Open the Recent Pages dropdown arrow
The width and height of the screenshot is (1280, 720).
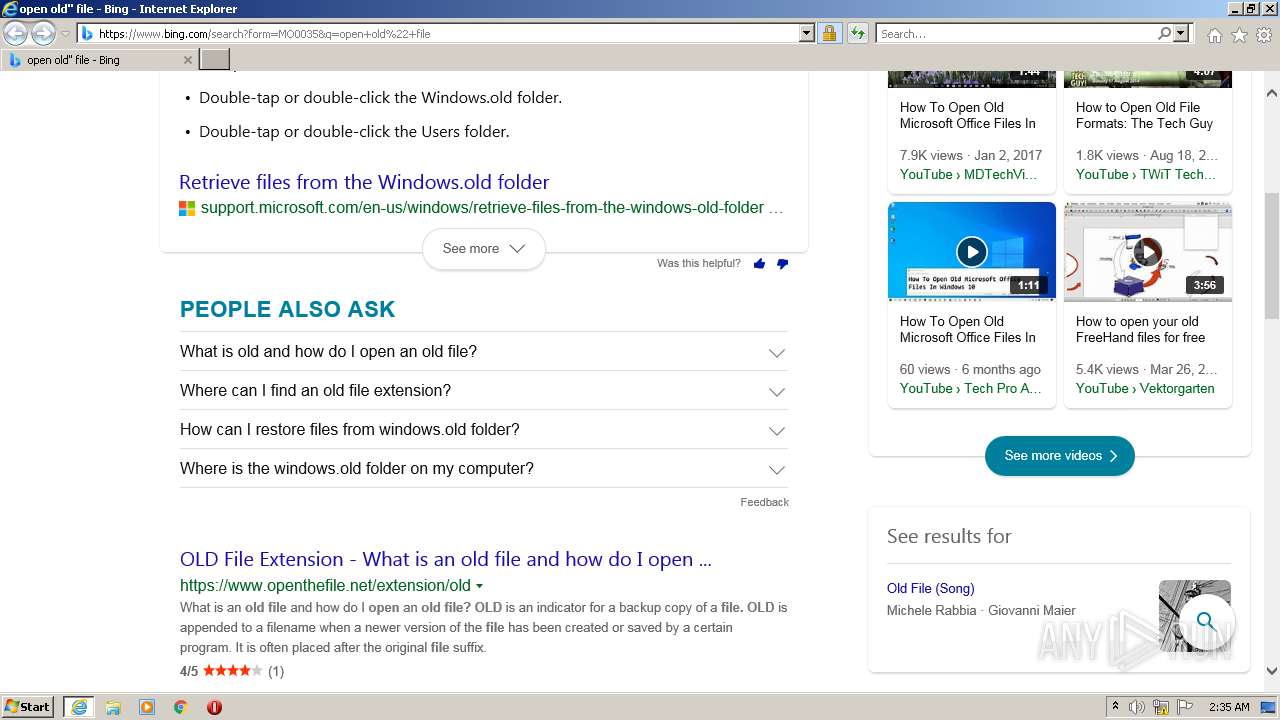coord(65,33)
